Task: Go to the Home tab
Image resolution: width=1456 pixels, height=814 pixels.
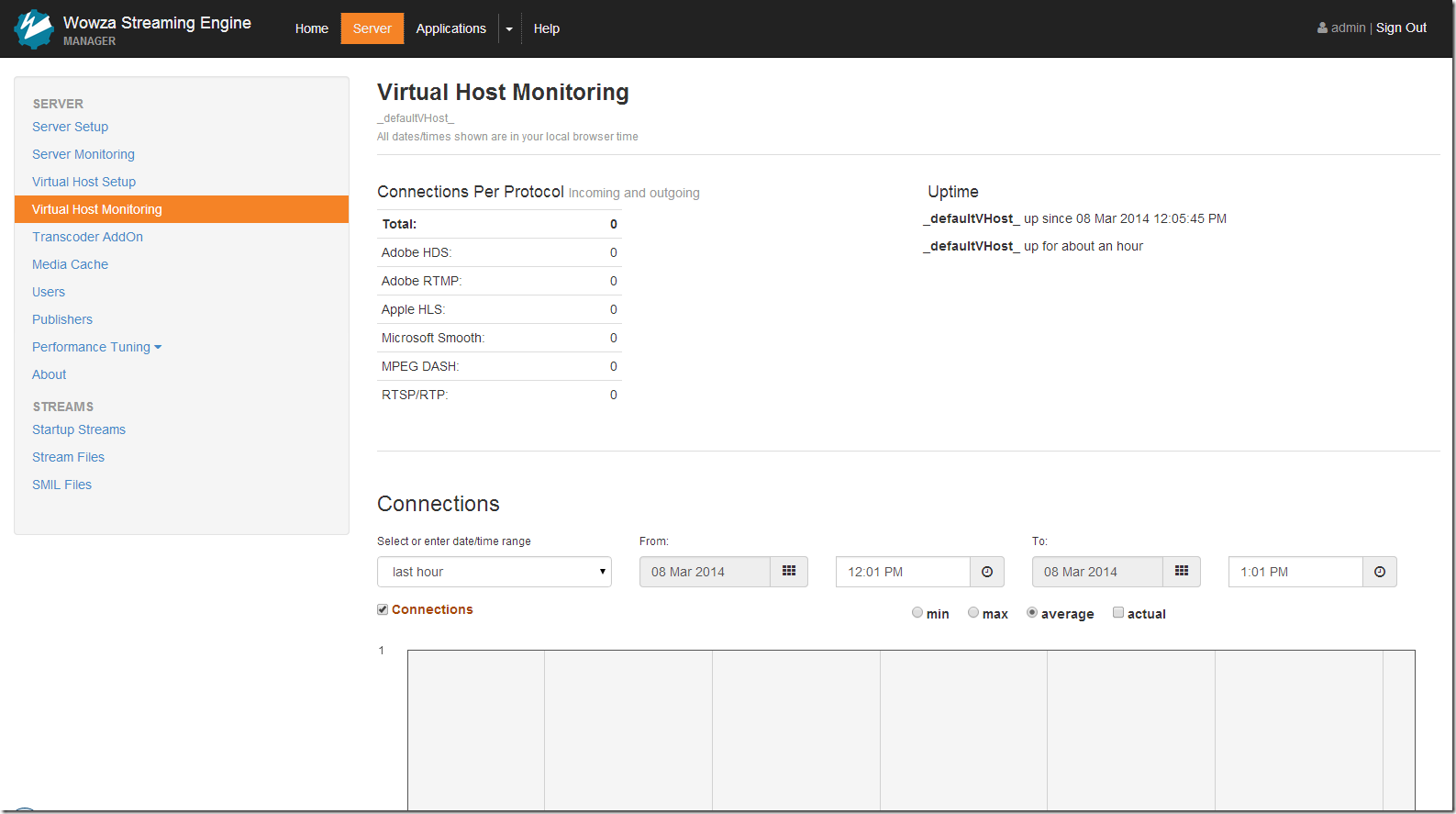Action: pyautogui.click(x=312, y=28)
